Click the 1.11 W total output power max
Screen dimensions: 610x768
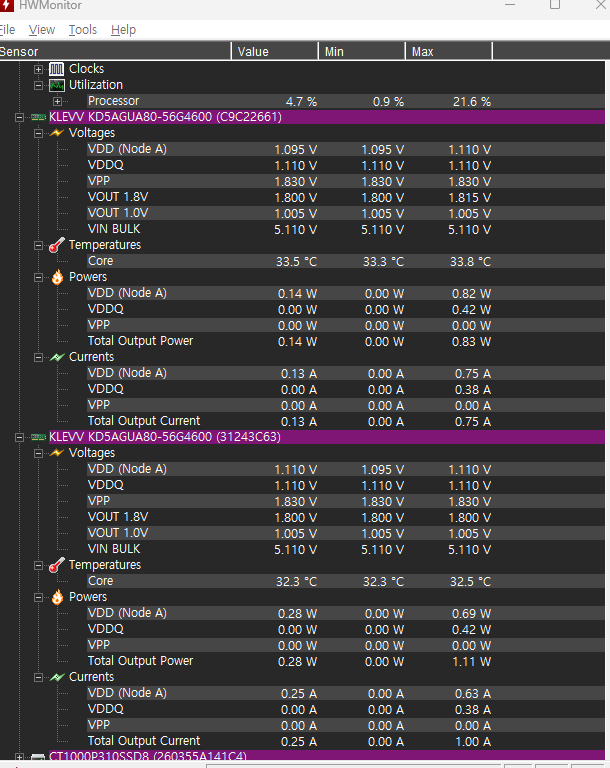471,662
